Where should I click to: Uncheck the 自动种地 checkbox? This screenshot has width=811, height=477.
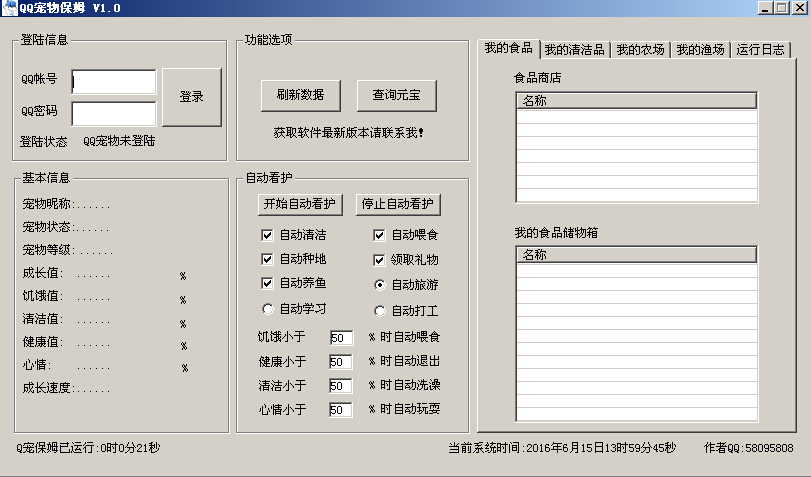(267, 259)
